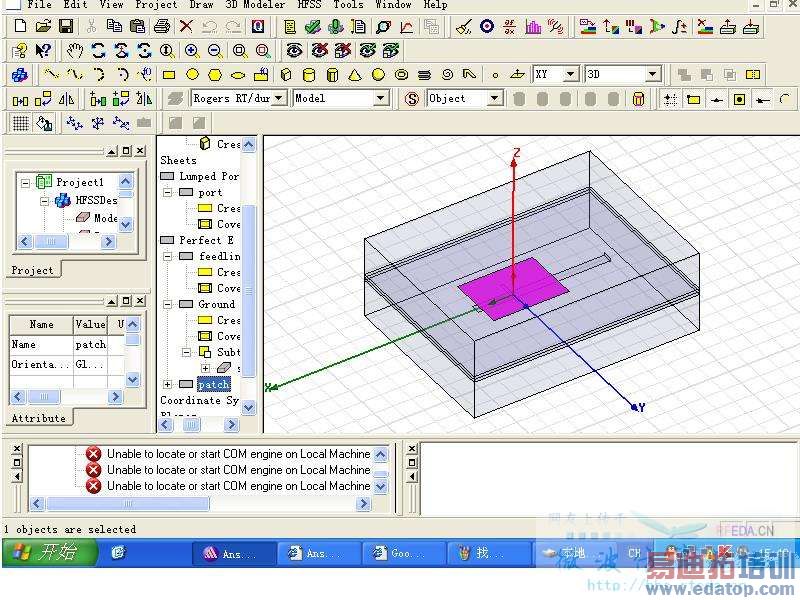Draw a cylinder with the cylinder tool
800x600 pixels.
(309, 75)
